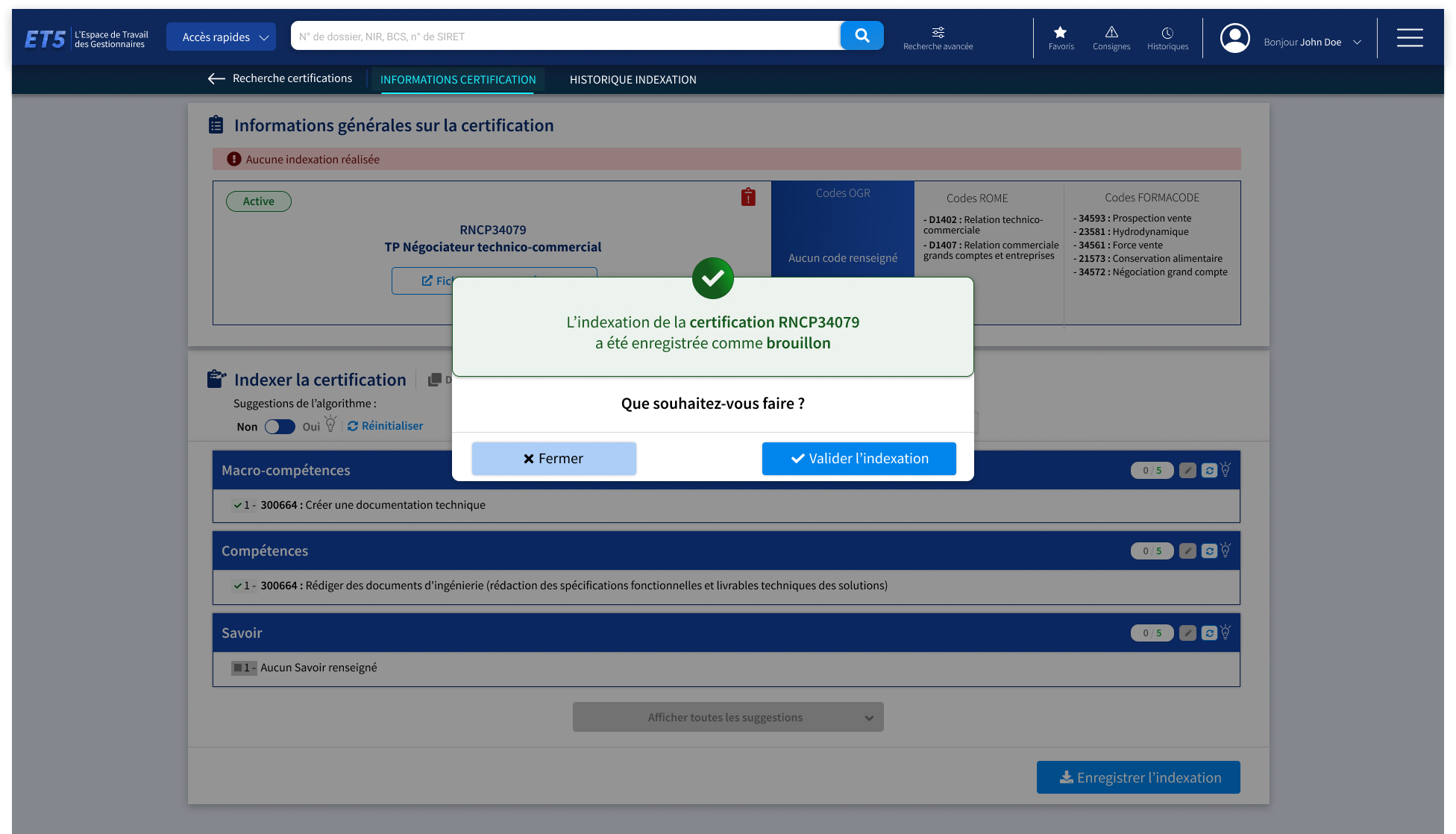This screenshot has width=1456, height=834.
Task: Open Bonjour John Doe user menu
Action: [1312, 42]
